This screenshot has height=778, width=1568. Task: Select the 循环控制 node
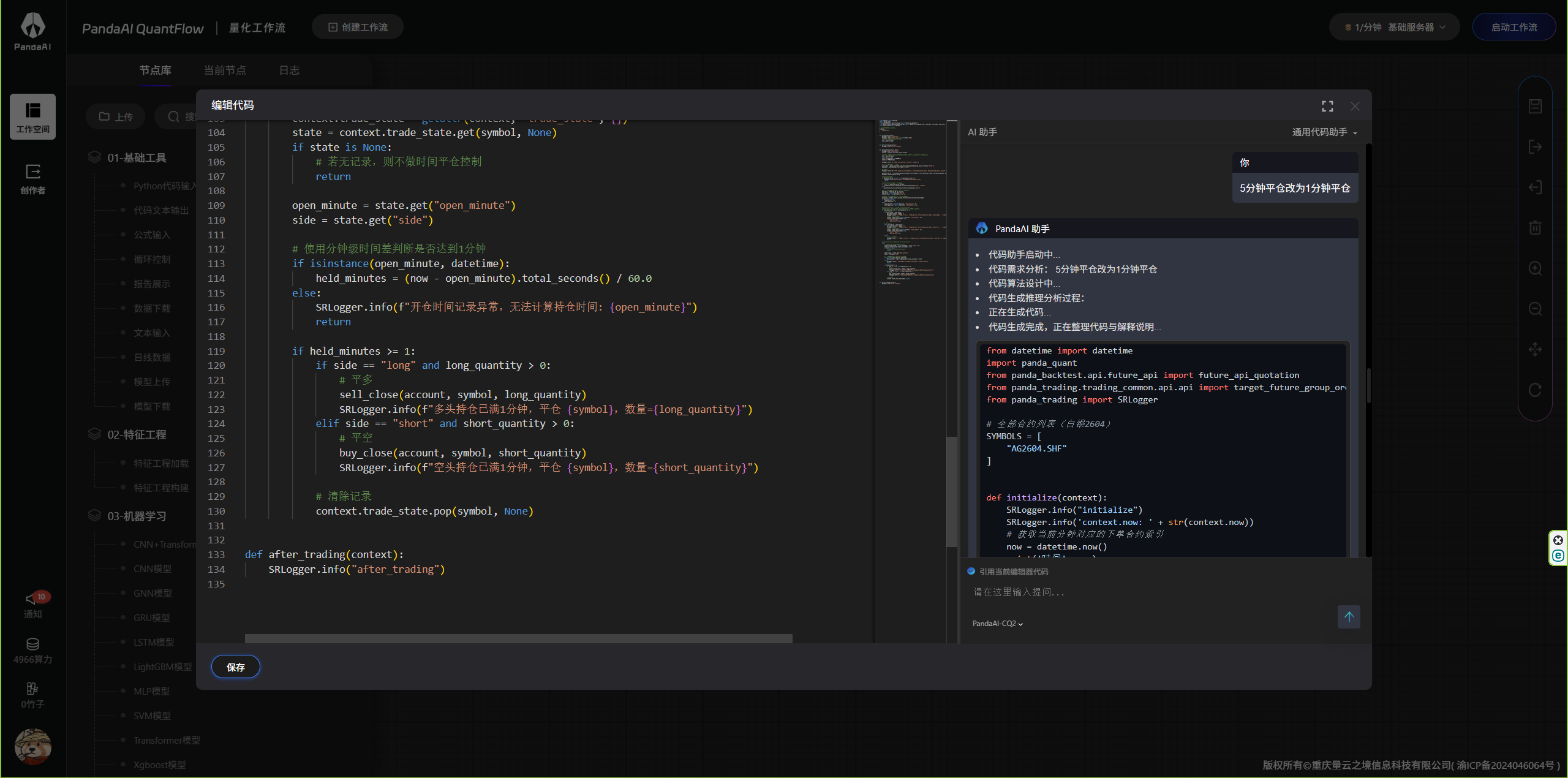click(x=152, y=259)
